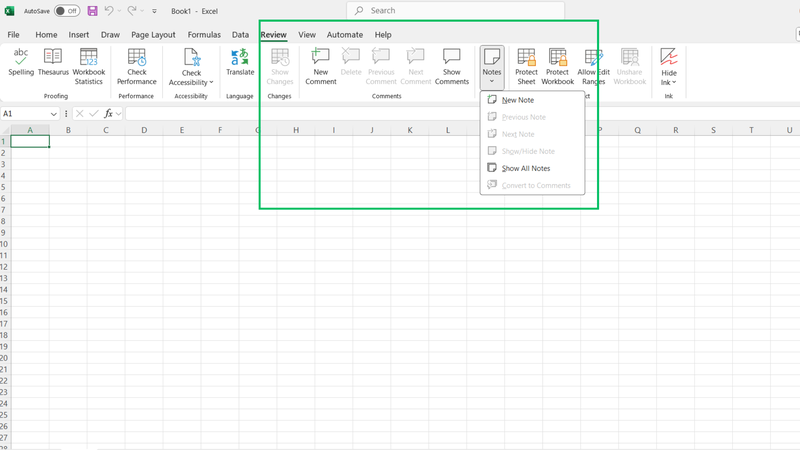Choose Show All Notes menu item
The image size is (800, 450).
point(532,168)
